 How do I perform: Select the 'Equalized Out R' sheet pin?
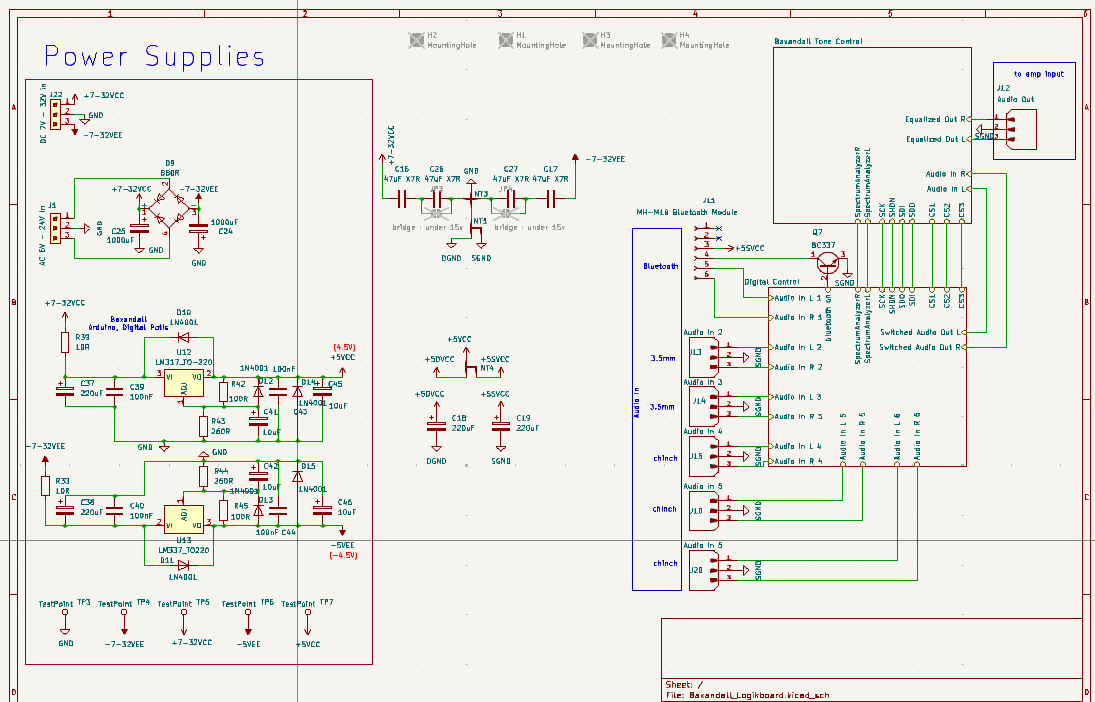(x=938, y=119)
